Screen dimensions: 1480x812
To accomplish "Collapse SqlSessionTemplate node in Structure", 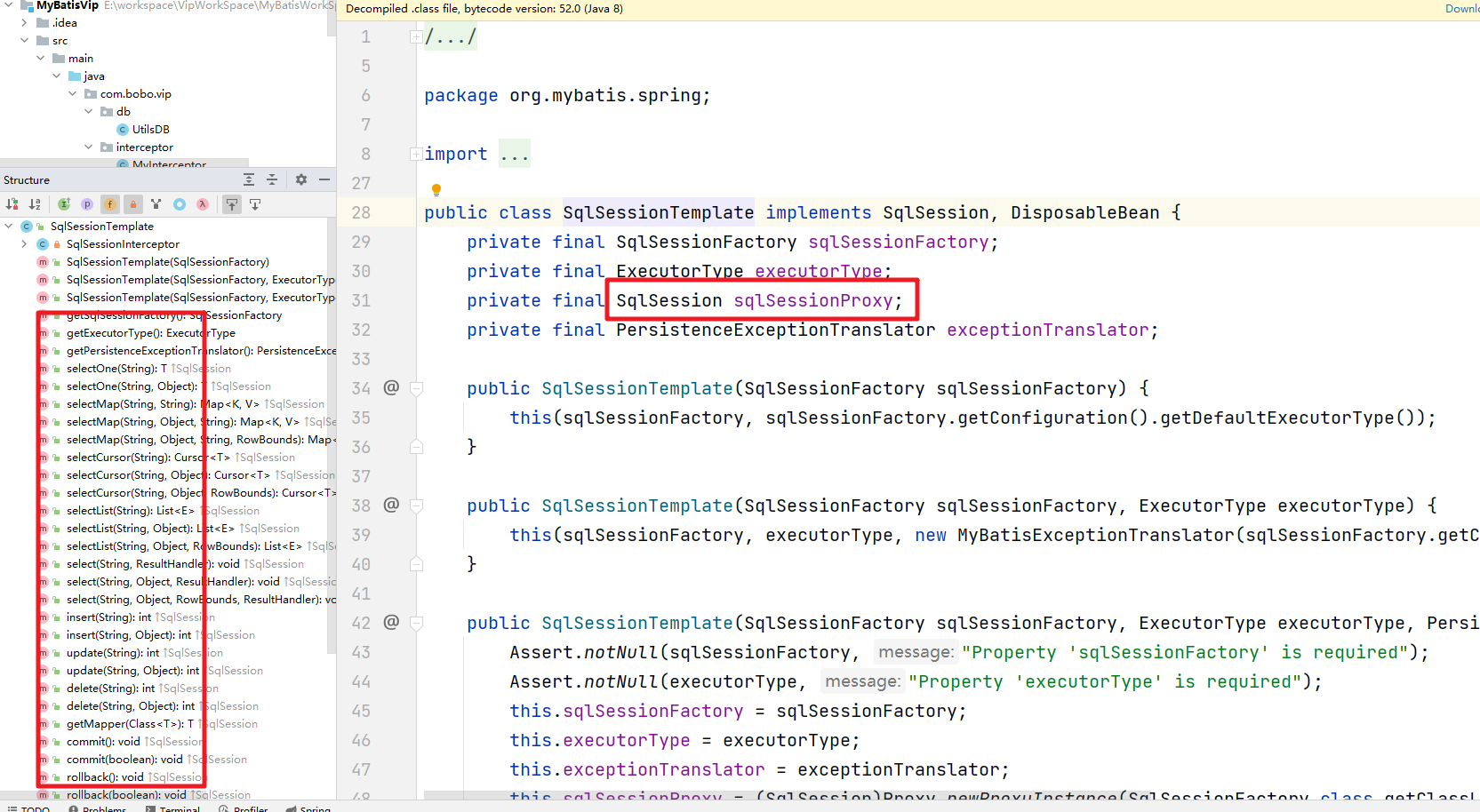I will point(8,227).
